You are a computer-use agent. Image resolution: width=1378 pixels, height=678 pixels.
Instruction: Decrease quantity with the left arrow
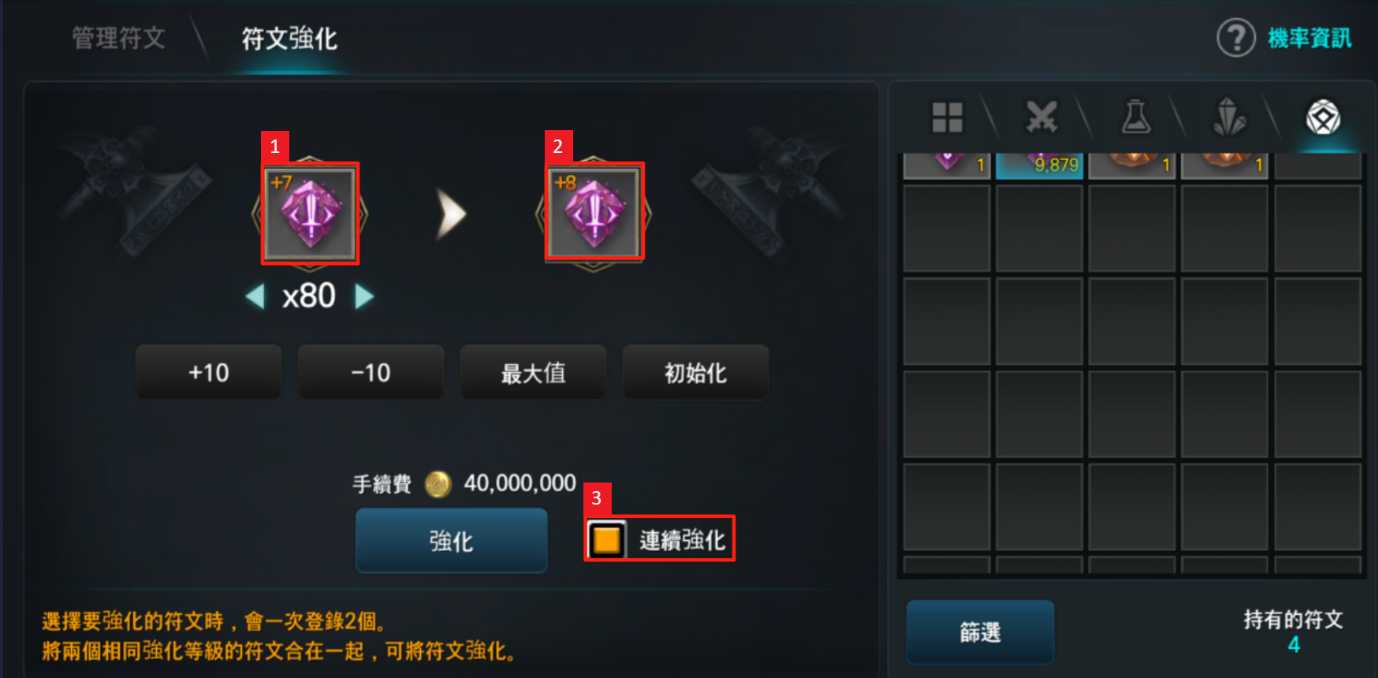pos(256,297)
